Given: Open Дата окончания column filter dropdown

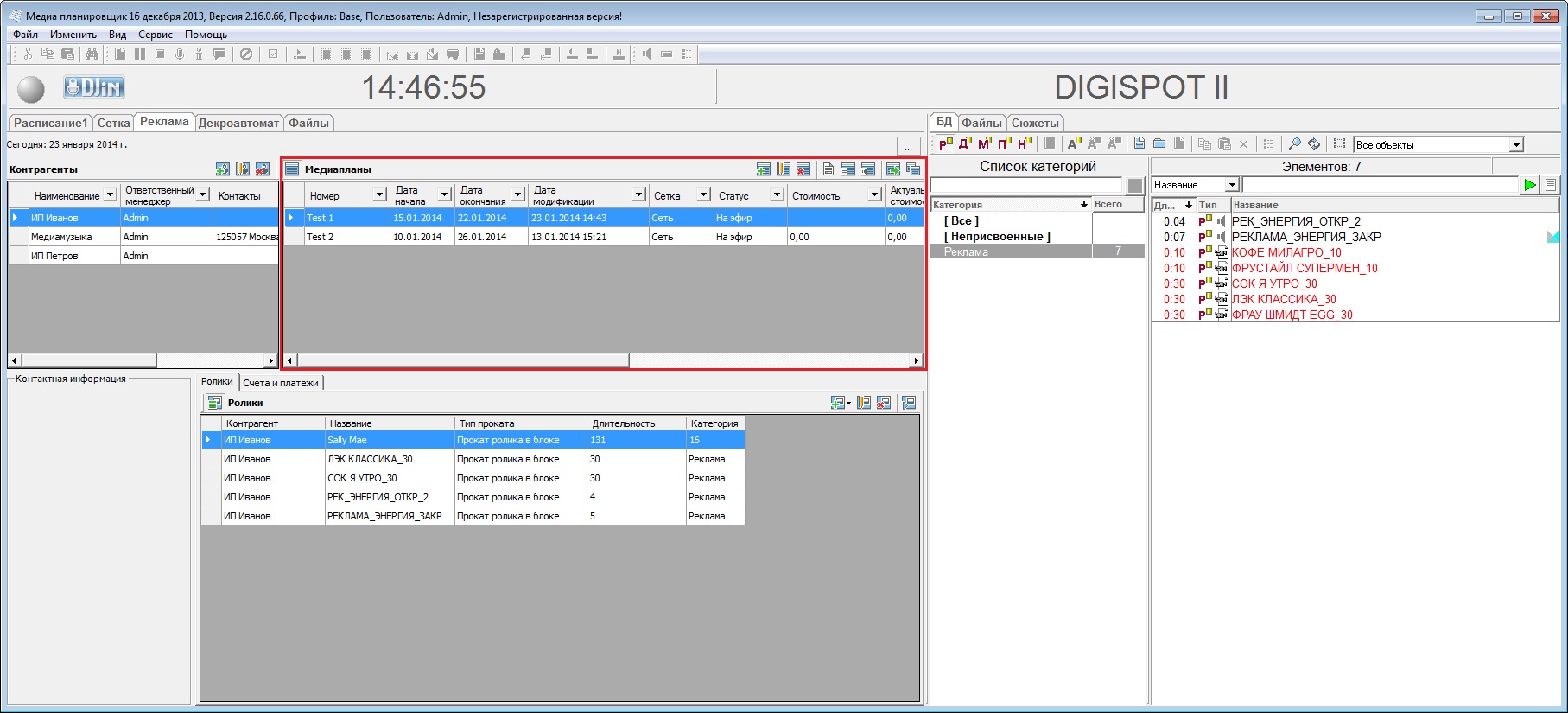Looking at the screenshot, I should click(517, 195).
